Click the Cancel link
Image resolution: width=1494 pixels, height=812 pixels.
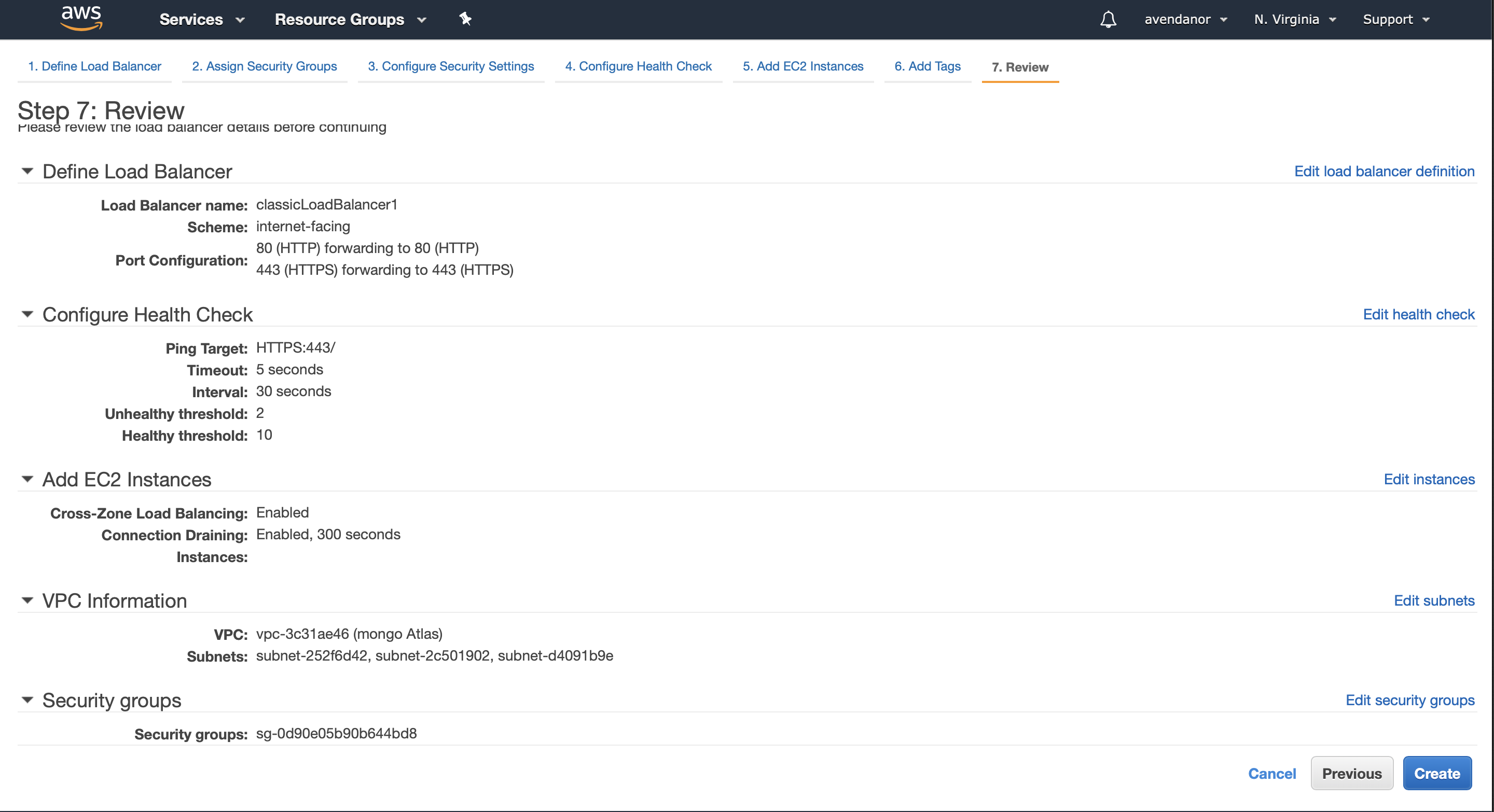pos(1271,773)
